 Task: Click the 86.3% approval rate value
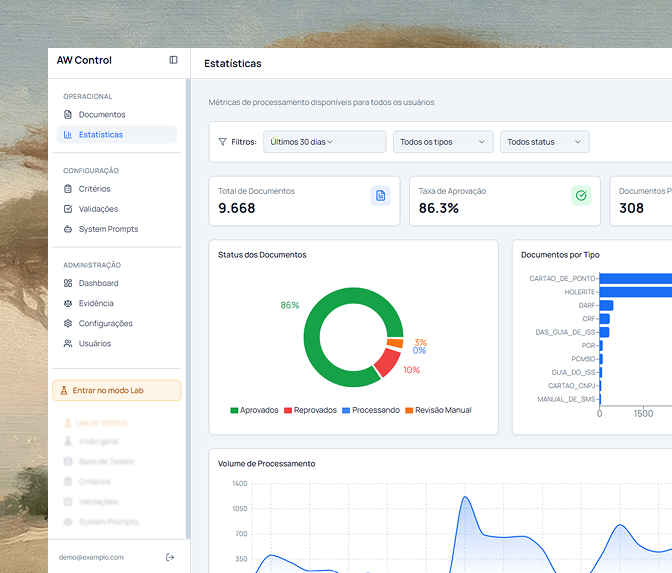click(438, 208)
